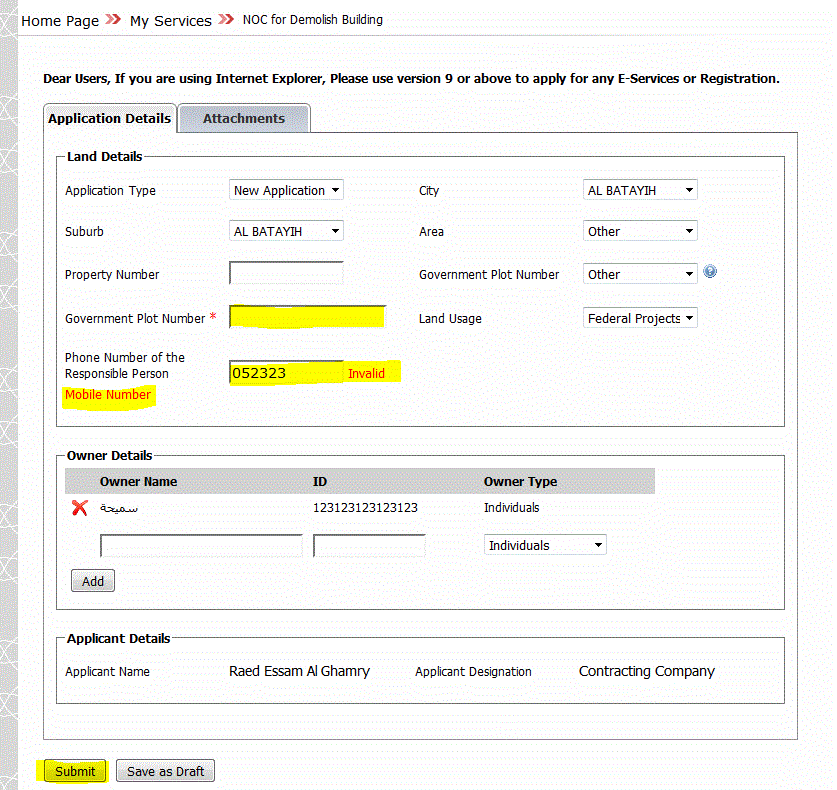Select the Application Details tab

click(109, 118)
